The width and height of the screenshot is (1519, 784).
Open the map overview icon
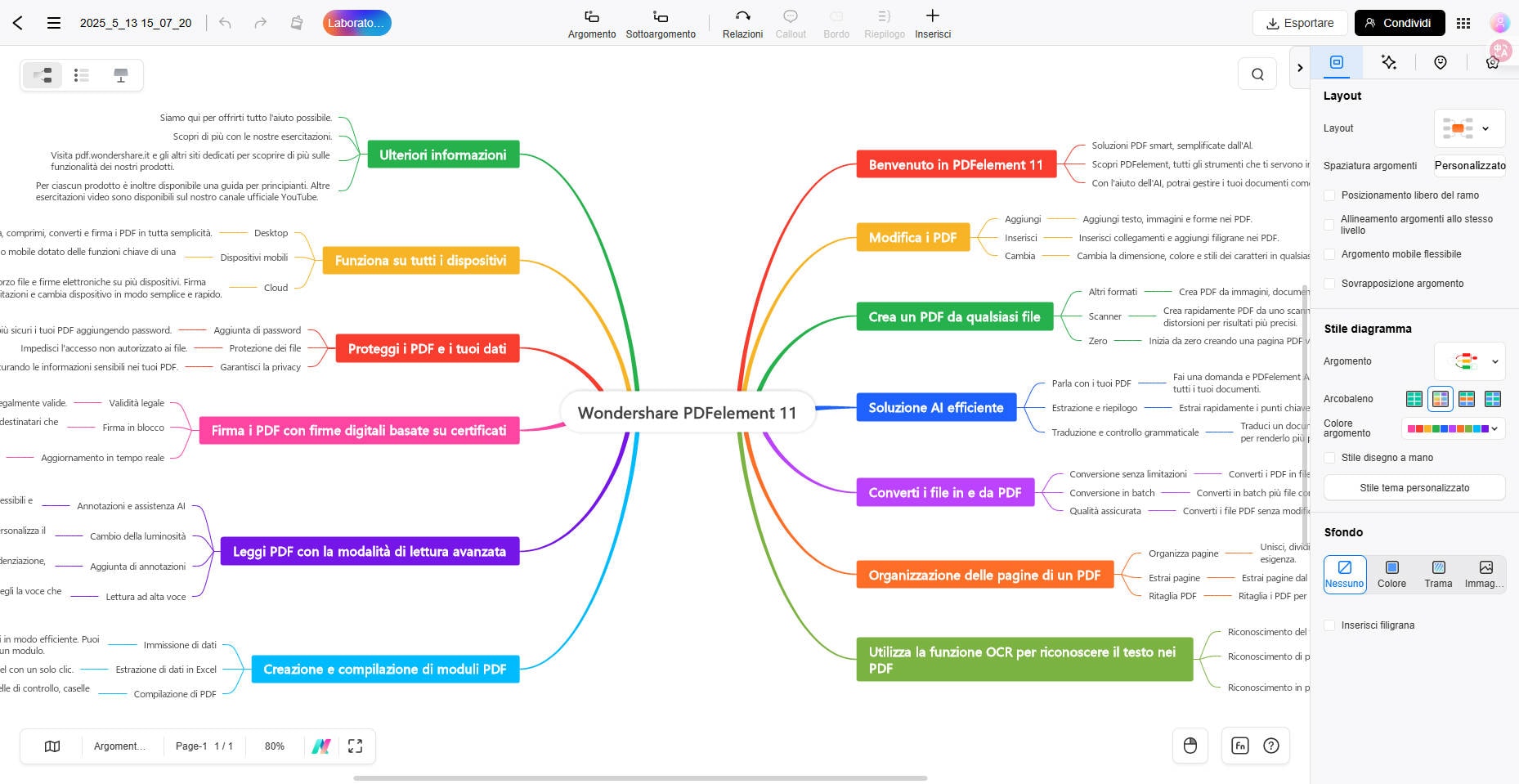click(x=52, y=746)
